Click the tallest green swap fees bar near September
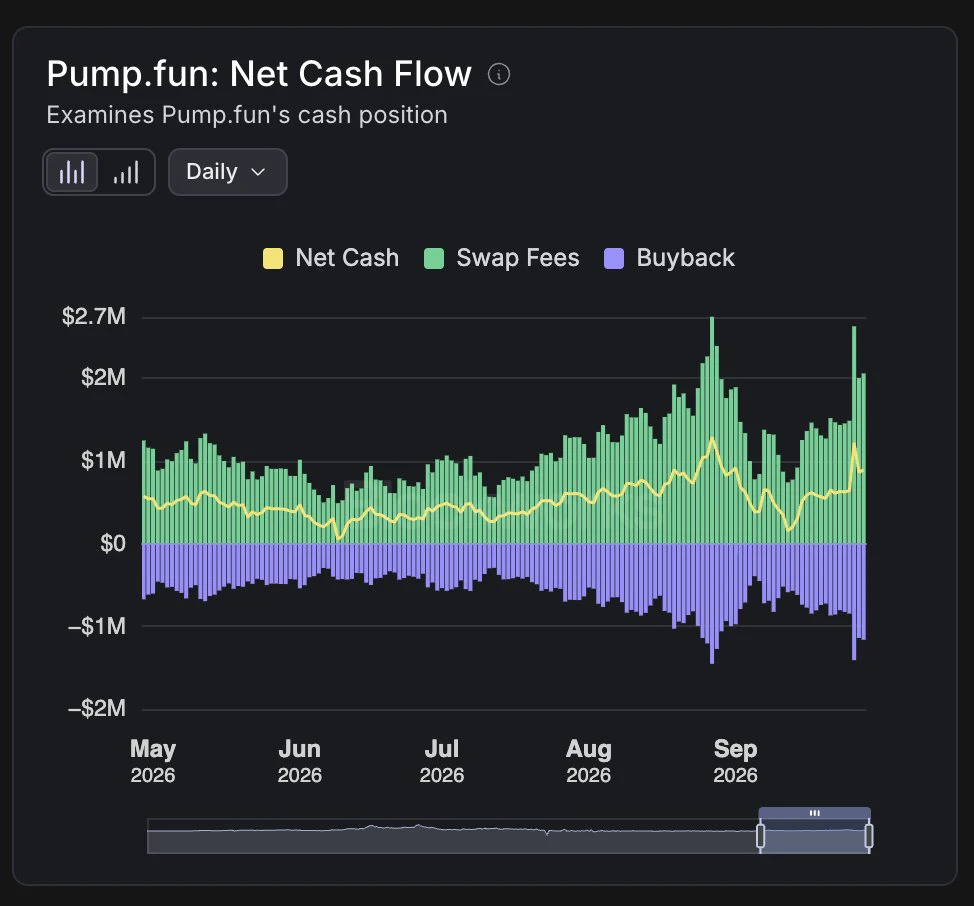The width and height of the screenshot is (974, 906). coord(712,430)
